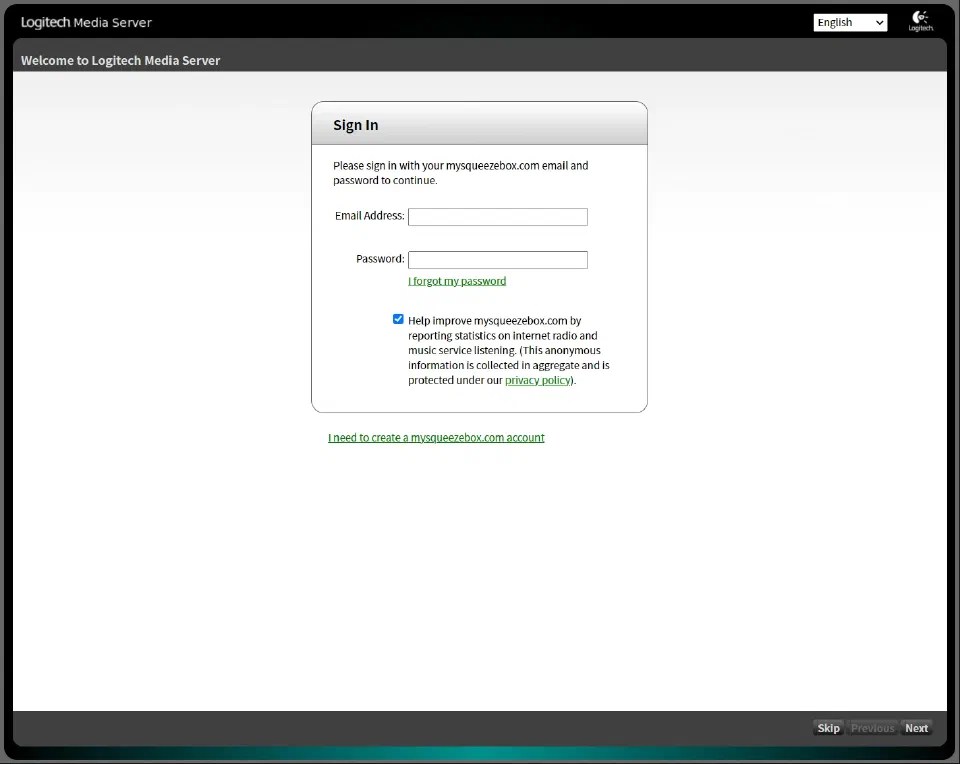Skip the sign-in step
Image resolution: width=960 pixels, height=764 pixels.
828,728
